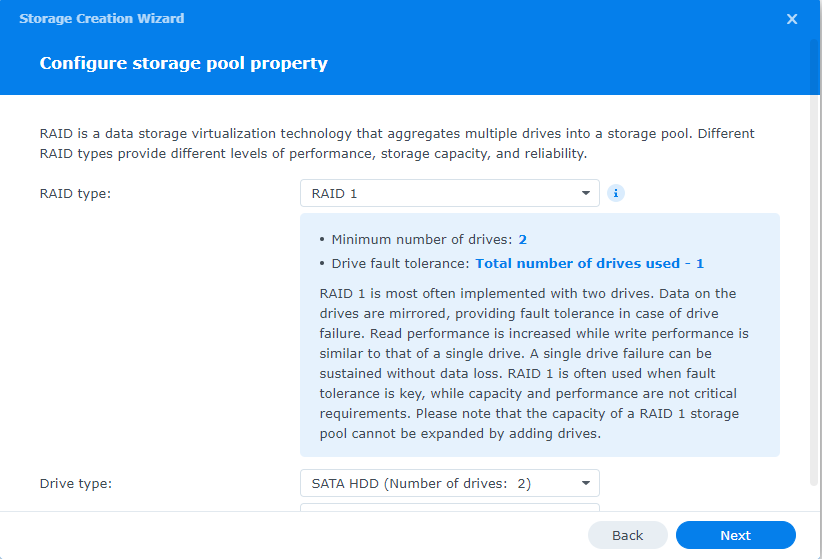Click the "Drive type:" label
Viewport: 822px width, 559px height.
[x=76, y=483]
